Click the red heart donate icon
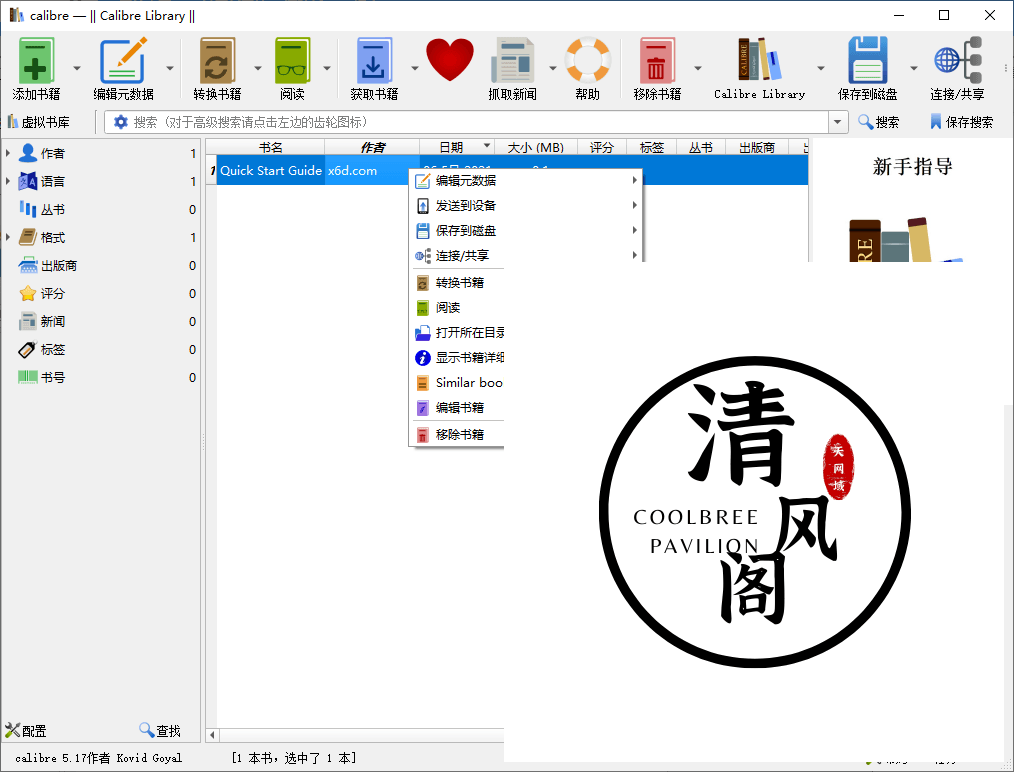Screen dimensions: 1014x772 (x=449, y=59)
